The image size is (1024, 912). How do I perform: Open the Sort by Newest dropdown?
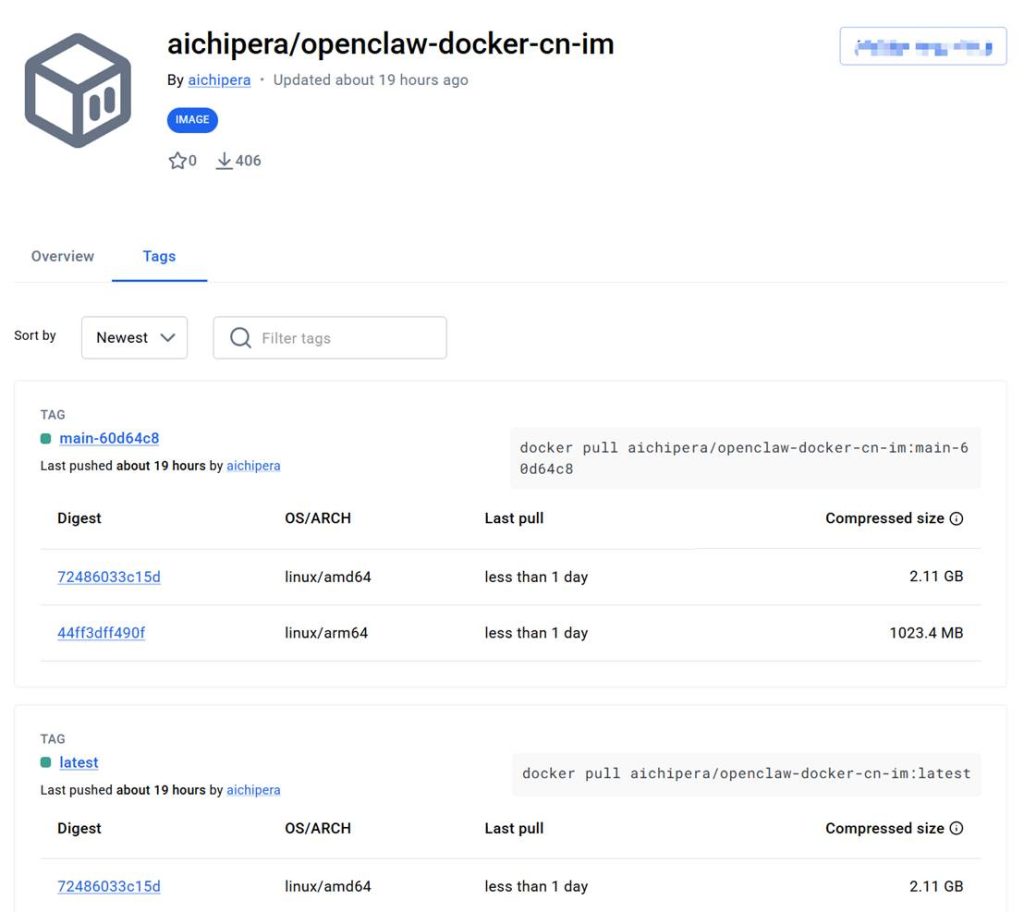point(134,338)
